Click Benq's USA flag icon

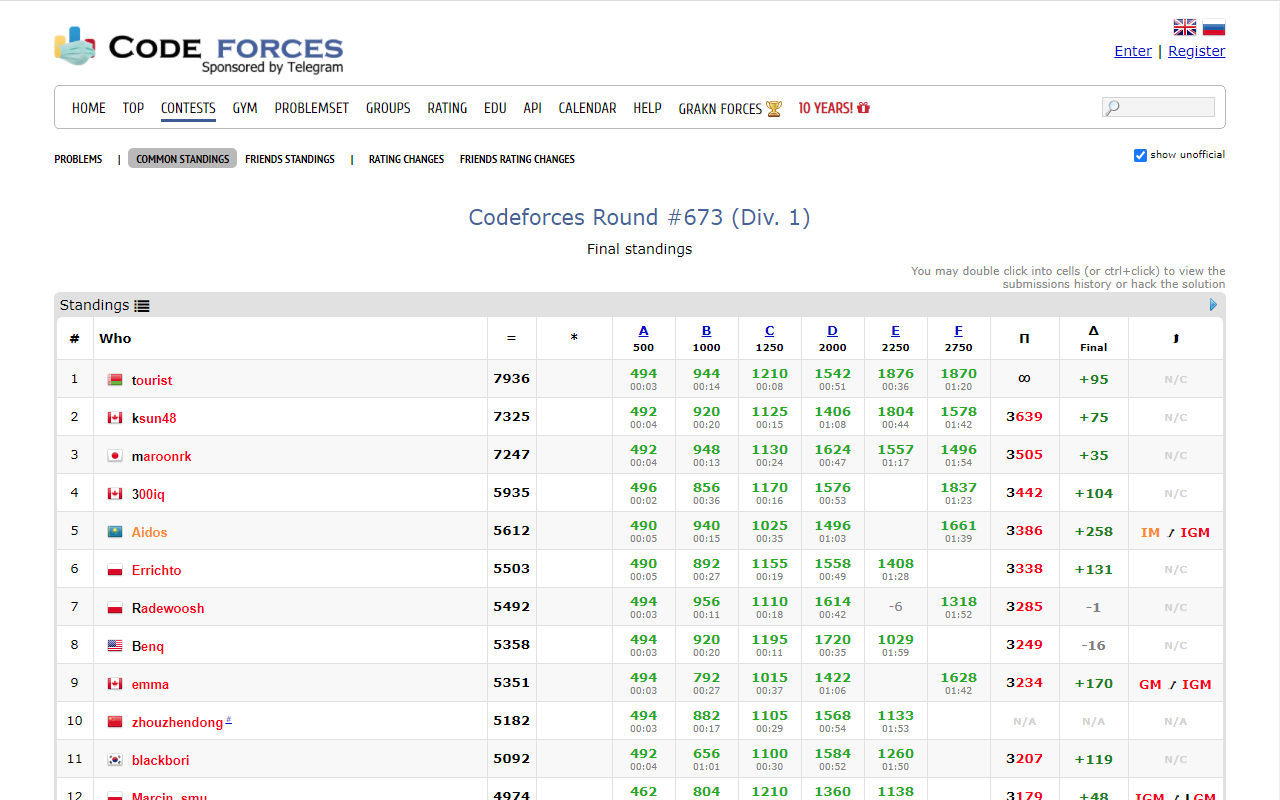[115, 646]
